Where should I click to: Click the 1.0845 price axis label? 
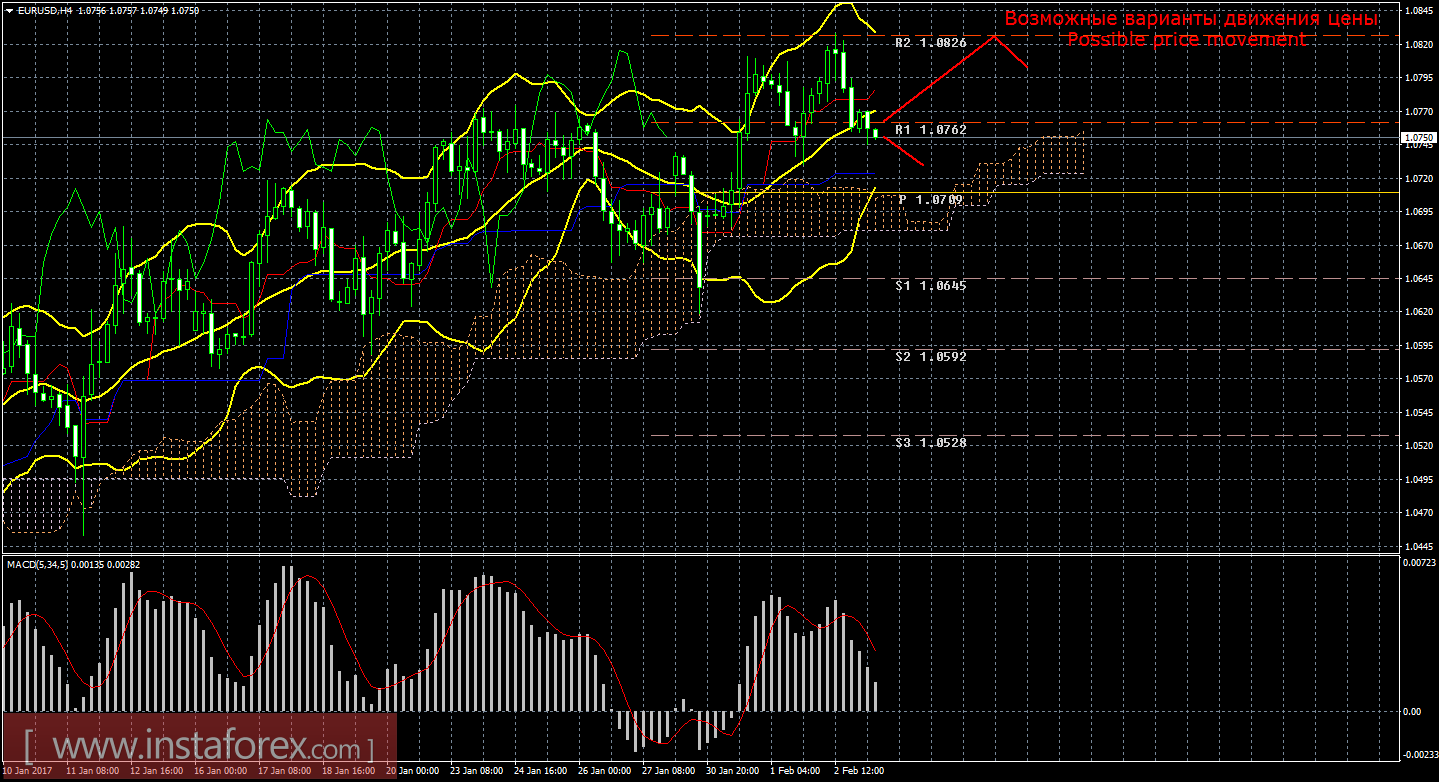point(1418,11)
